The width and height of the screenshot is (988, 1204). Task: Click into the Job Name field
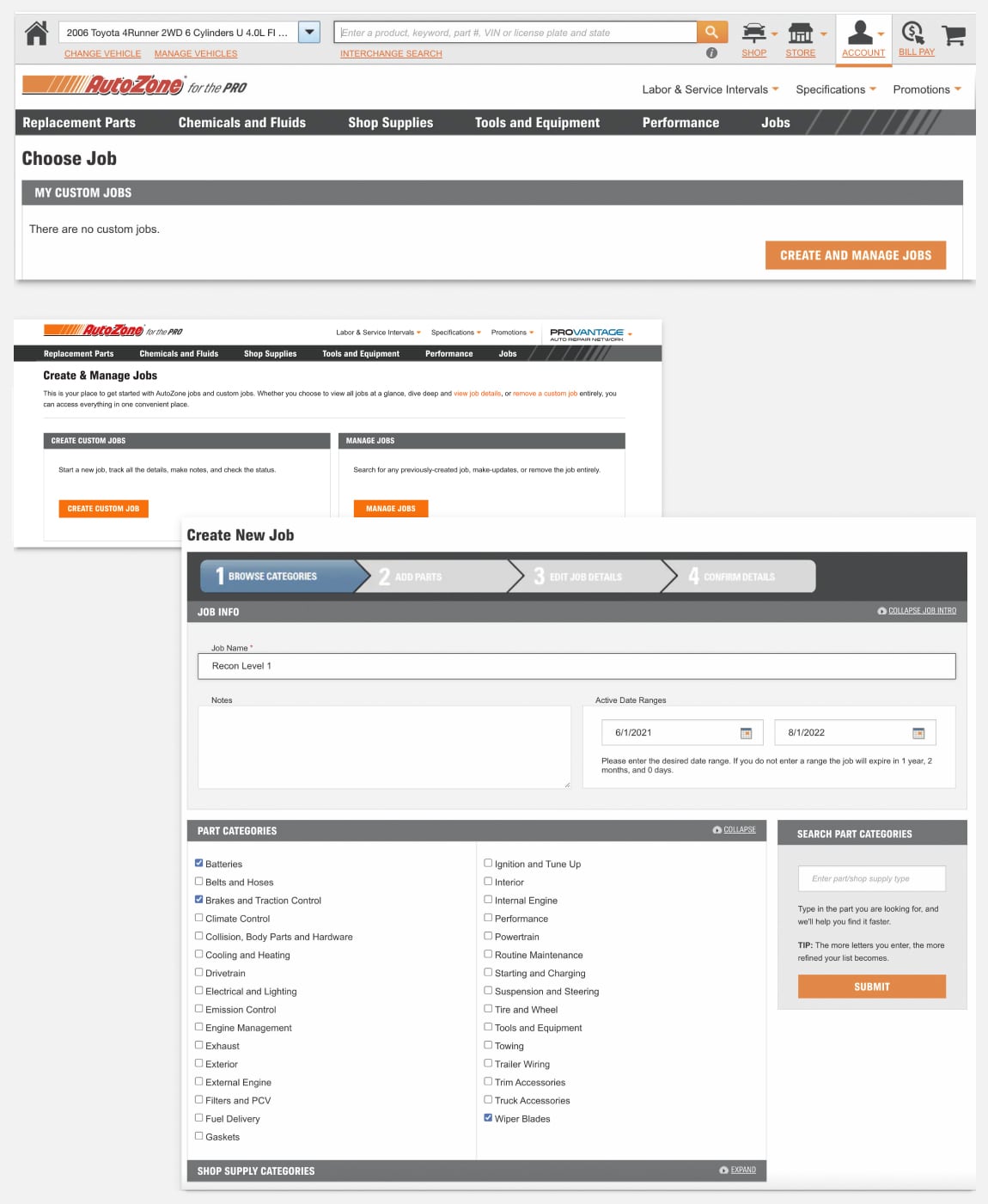point(576,666)
